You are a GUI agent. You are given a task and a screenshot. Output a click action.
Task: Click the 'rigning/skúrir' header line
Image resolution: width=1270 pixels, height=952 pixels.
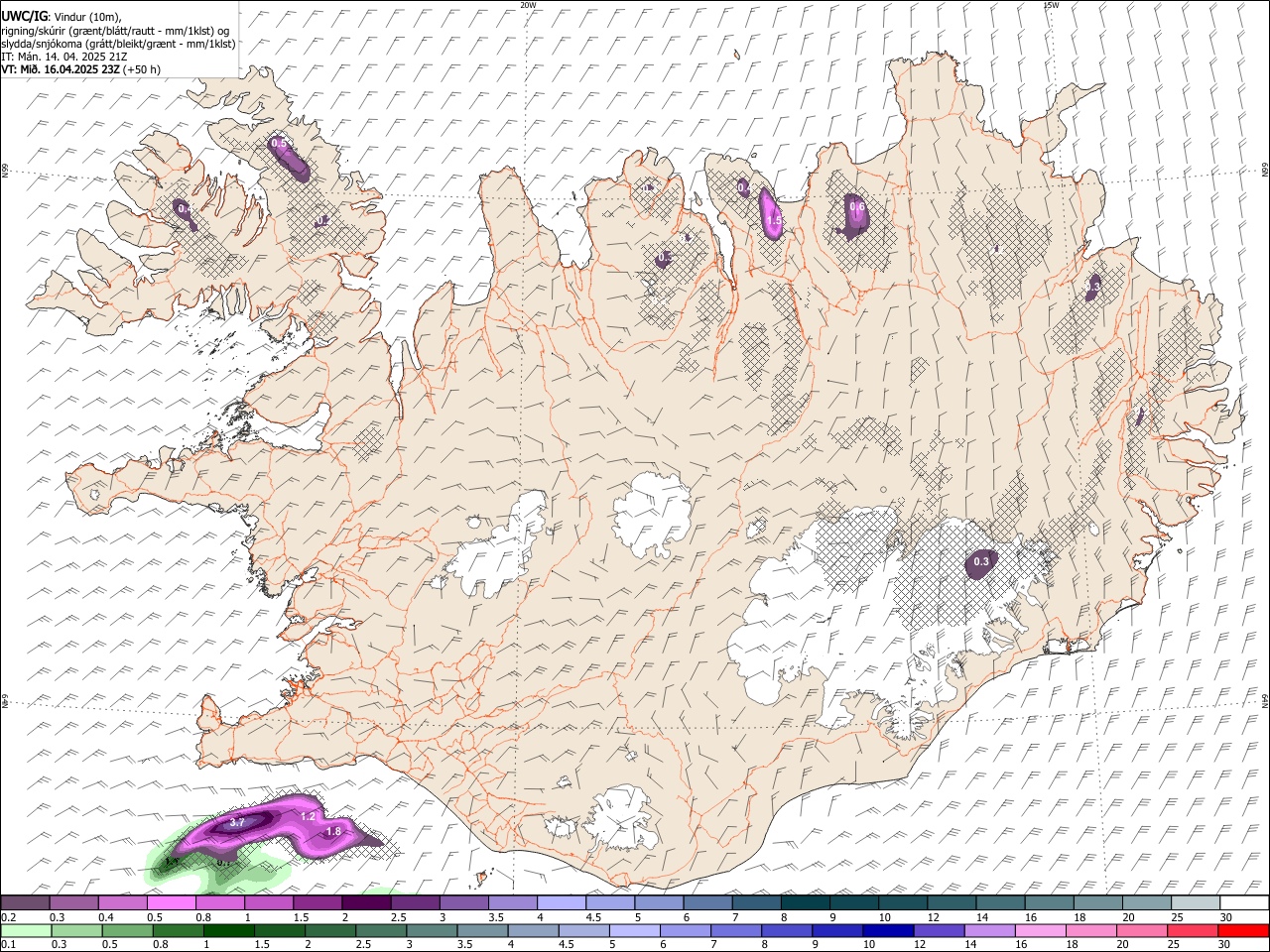(115, 30)
